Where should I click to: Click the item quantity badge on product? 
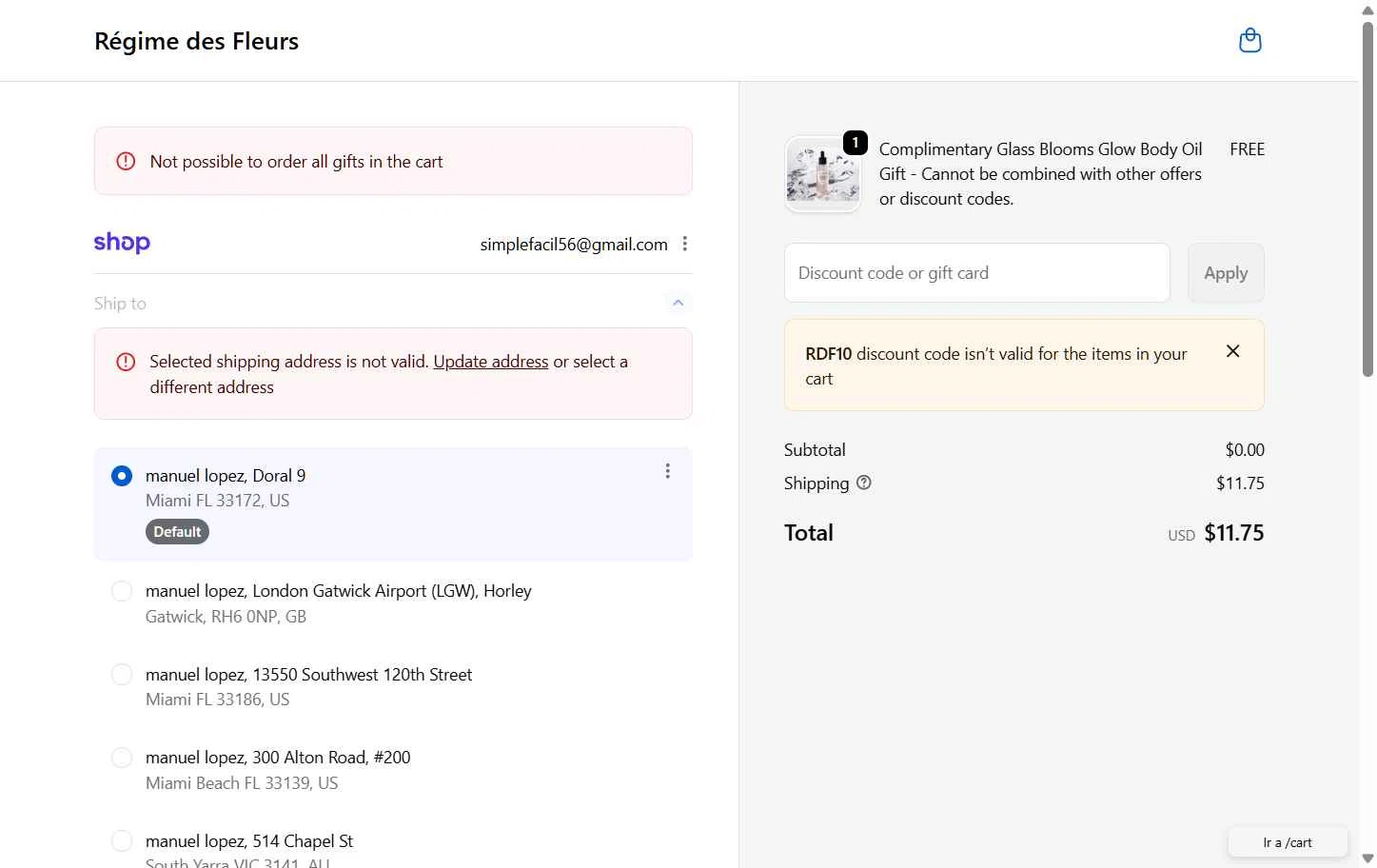tap(856, 143)
